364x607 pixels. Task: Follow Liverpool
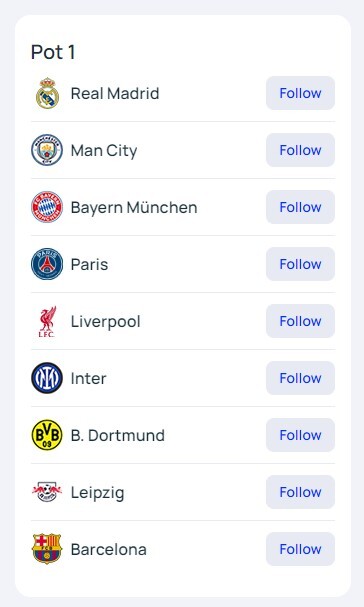300,321
